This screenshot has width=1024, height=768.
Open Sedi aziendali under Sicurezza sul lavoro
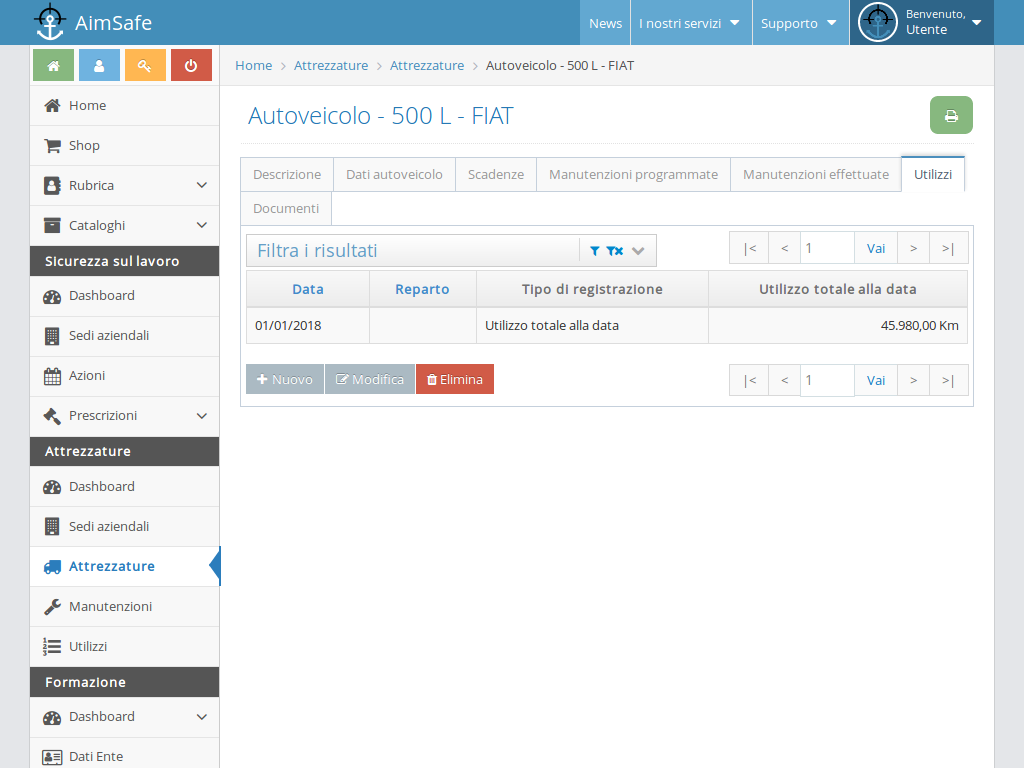point(125,336)
